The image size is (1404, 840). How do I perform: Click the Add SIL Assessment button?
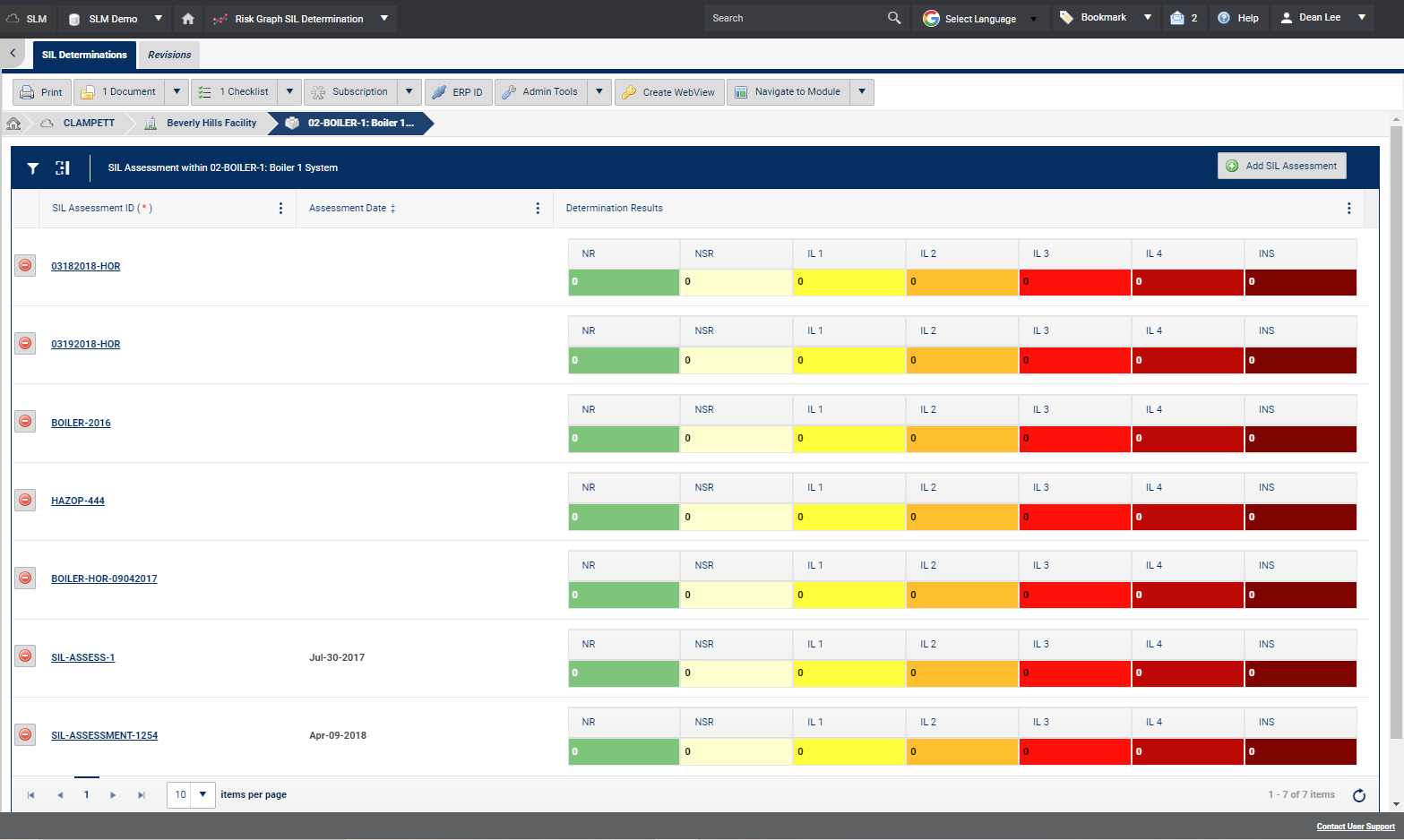point(1281,166)
